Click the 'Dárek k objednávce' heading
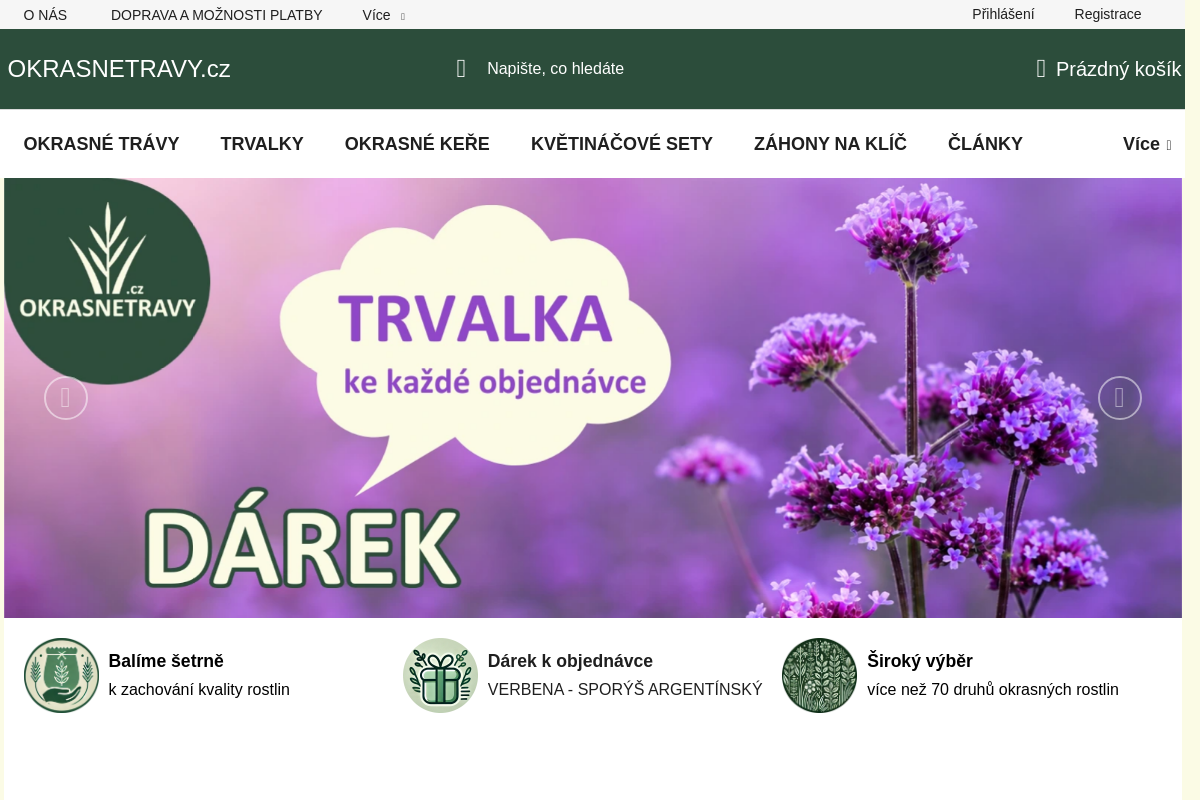 [570, 661]
